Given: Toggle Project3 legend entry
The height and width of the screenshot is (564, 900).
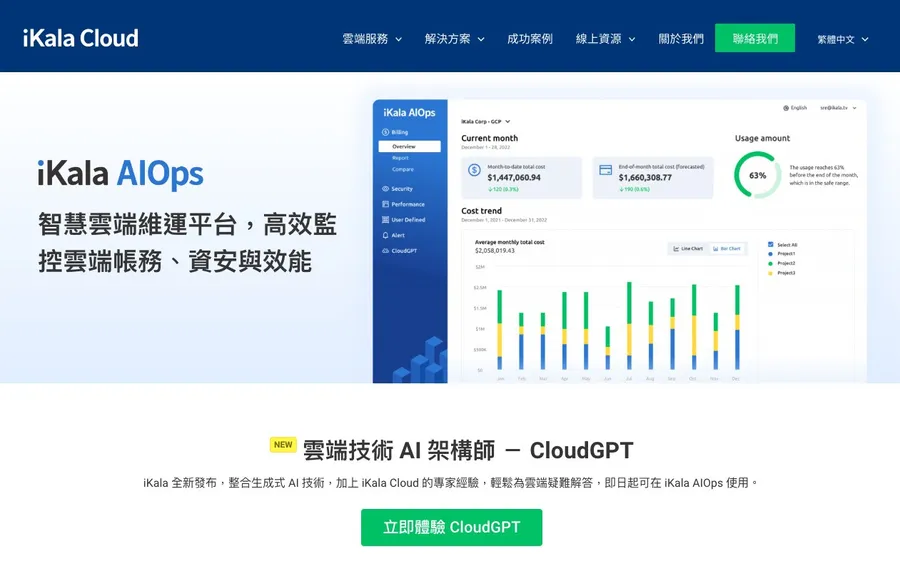Looking at the screenshot, I should (782, 273).
